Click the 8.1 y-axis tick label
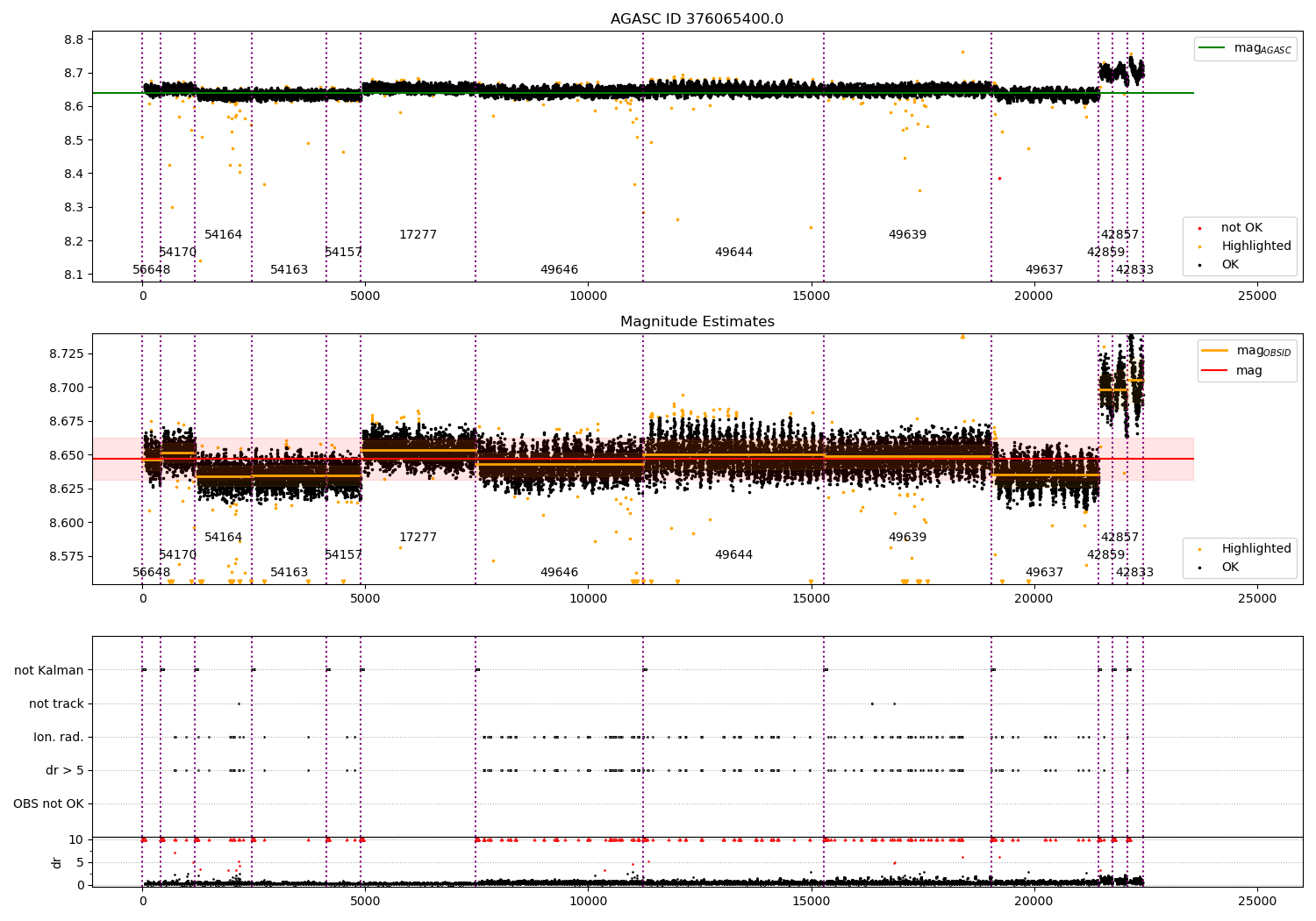Viewport: 1316px width, 921px height. click(75, 275)
